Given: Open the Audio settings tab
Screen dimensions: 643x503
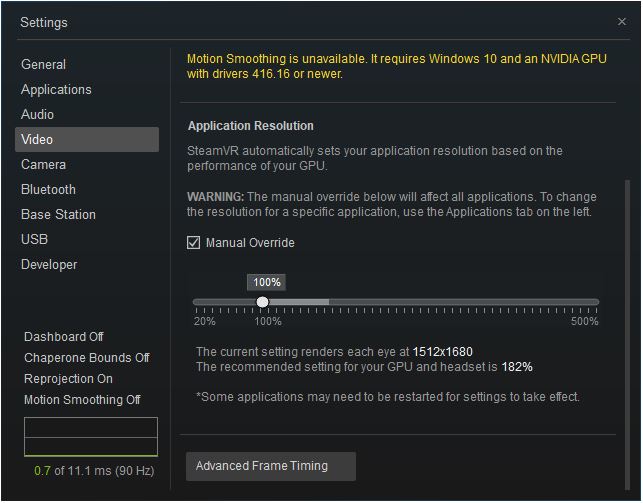Looking at the screenshot, I should pos(37,114).
